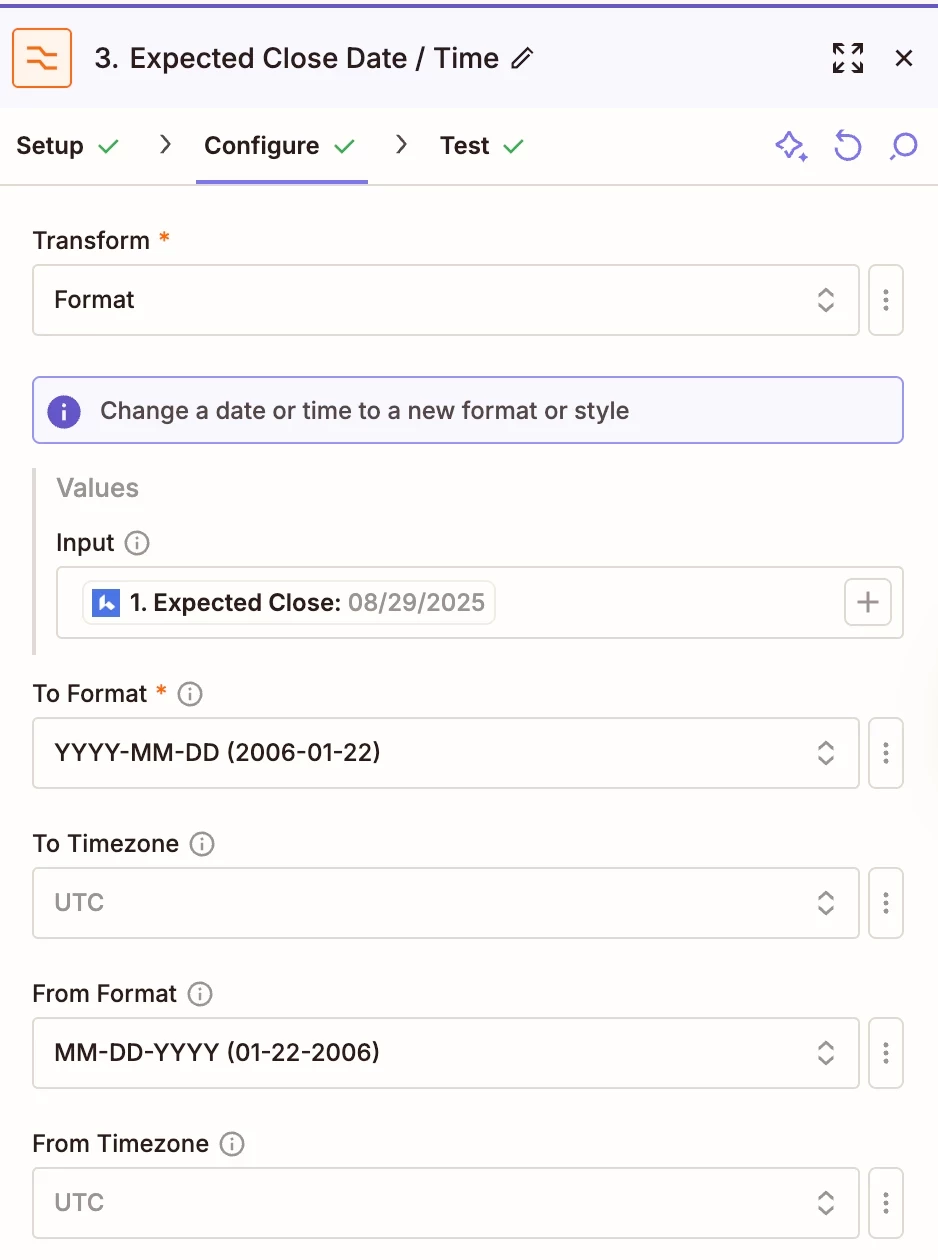Click plus button in Input field

tap(868, 602)
